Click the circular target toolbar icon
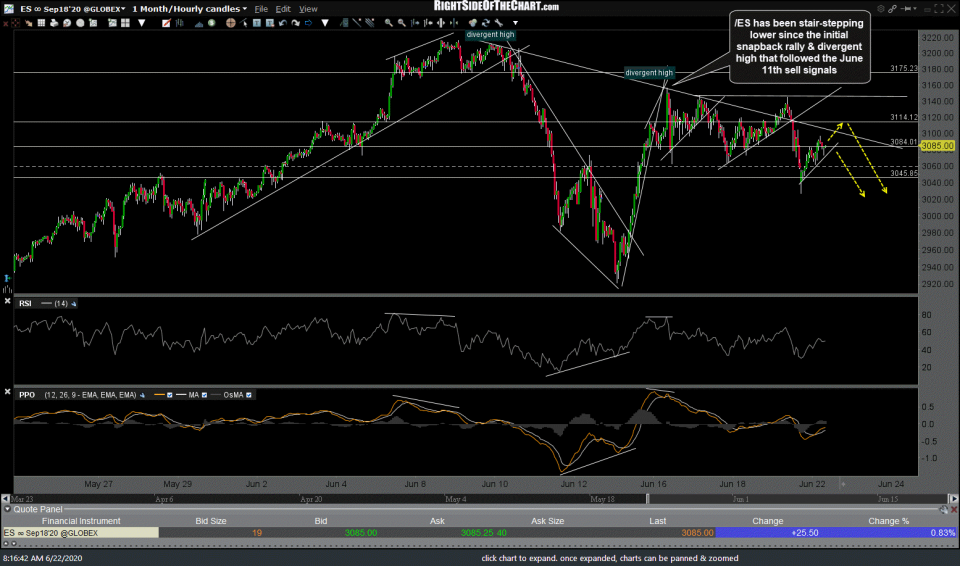The image size is (960, 566). [230, 23]
